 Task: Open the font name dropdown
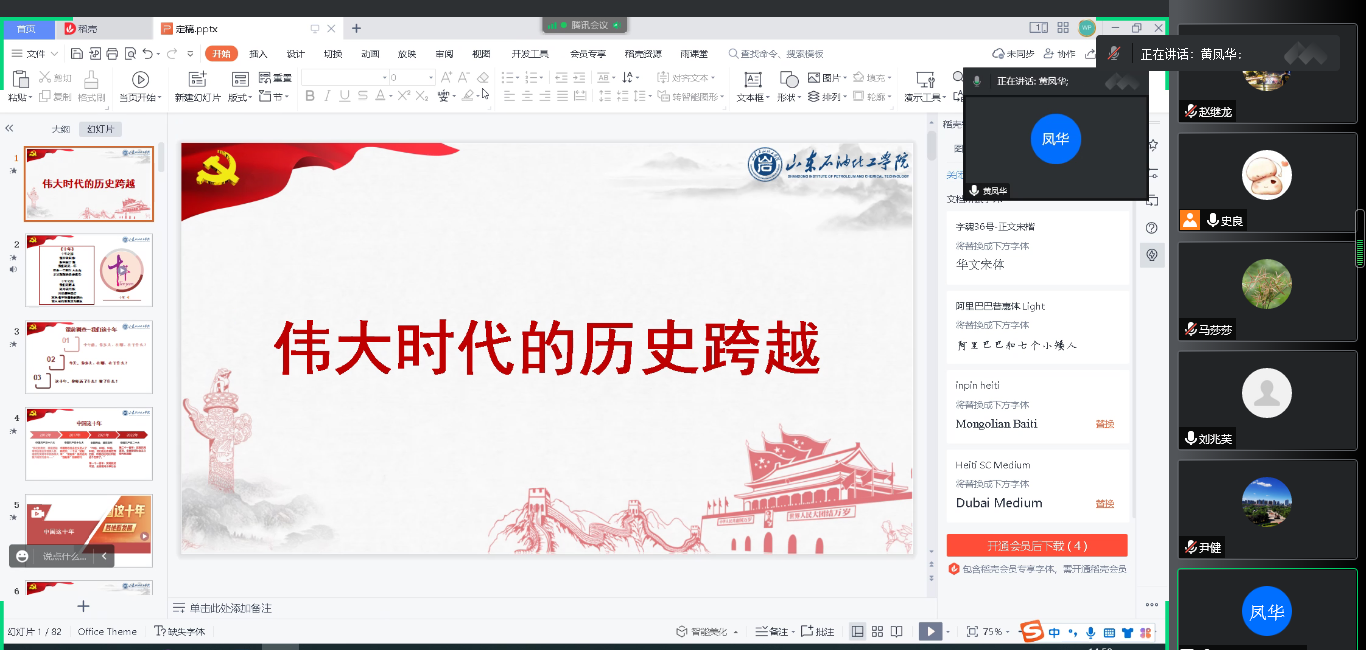(383, 77)
